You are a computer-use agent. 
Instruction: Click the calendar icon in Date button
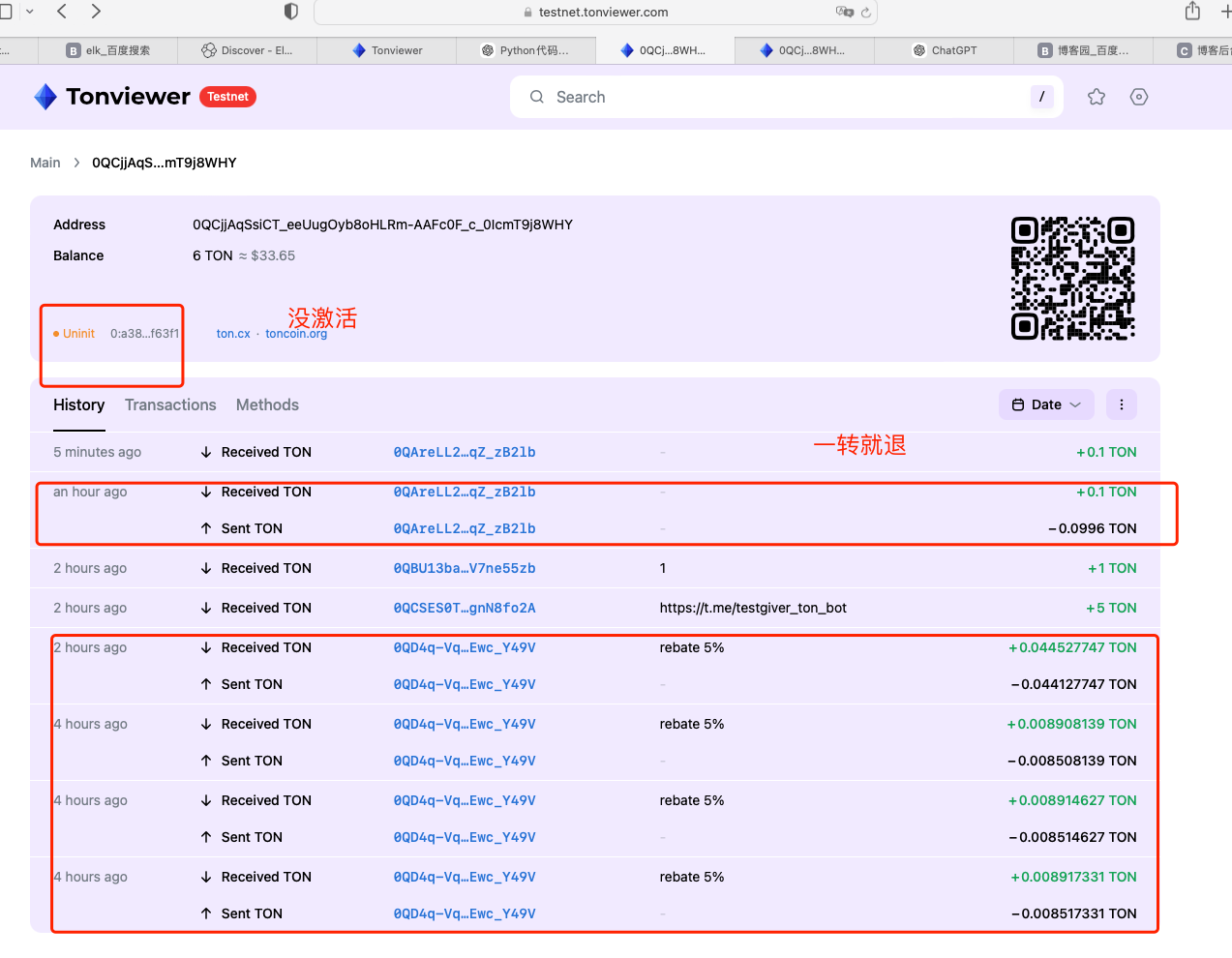[x=1018, y=404]
